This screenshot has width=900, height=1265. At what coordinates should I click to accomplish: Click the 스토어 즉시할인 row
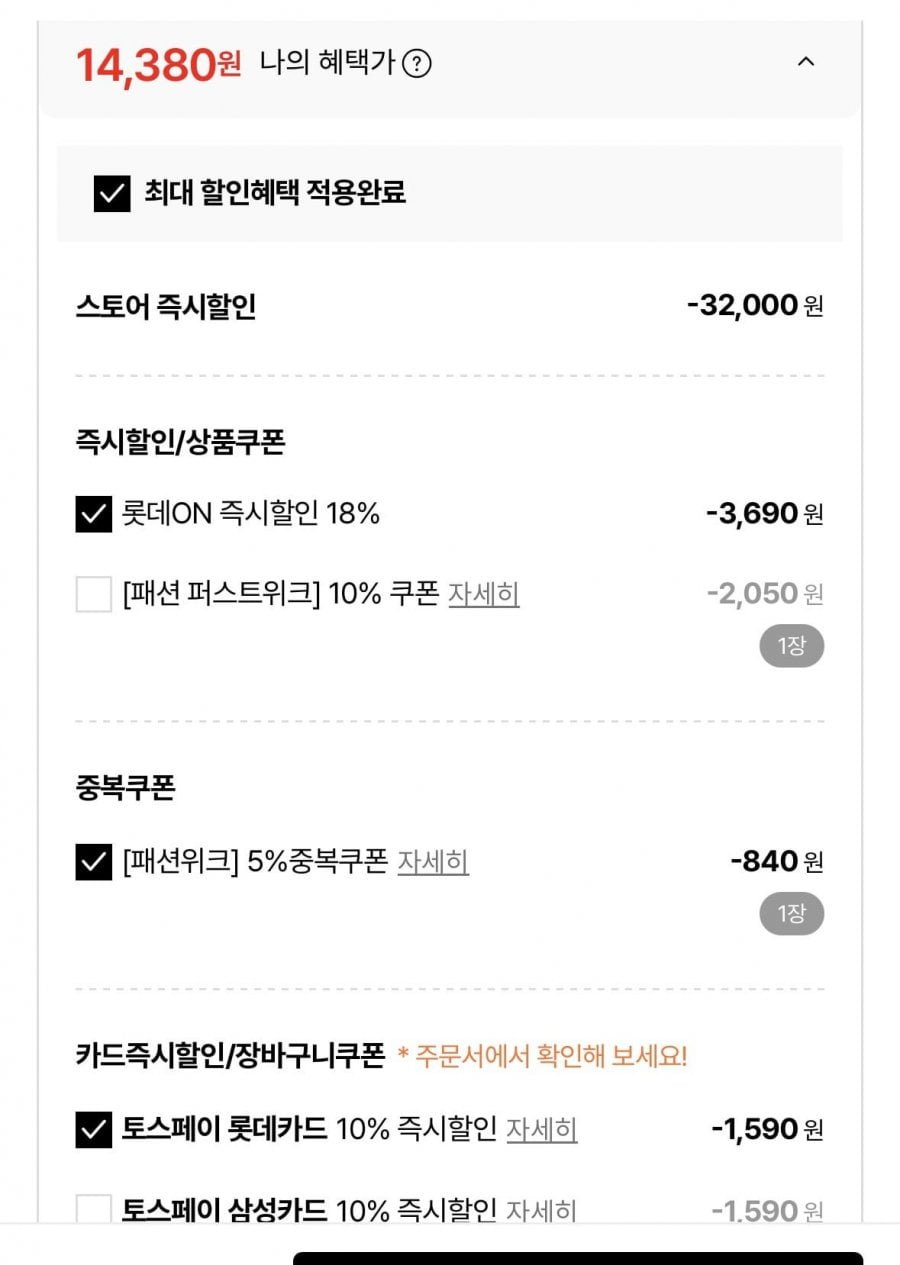coord(450,306)
